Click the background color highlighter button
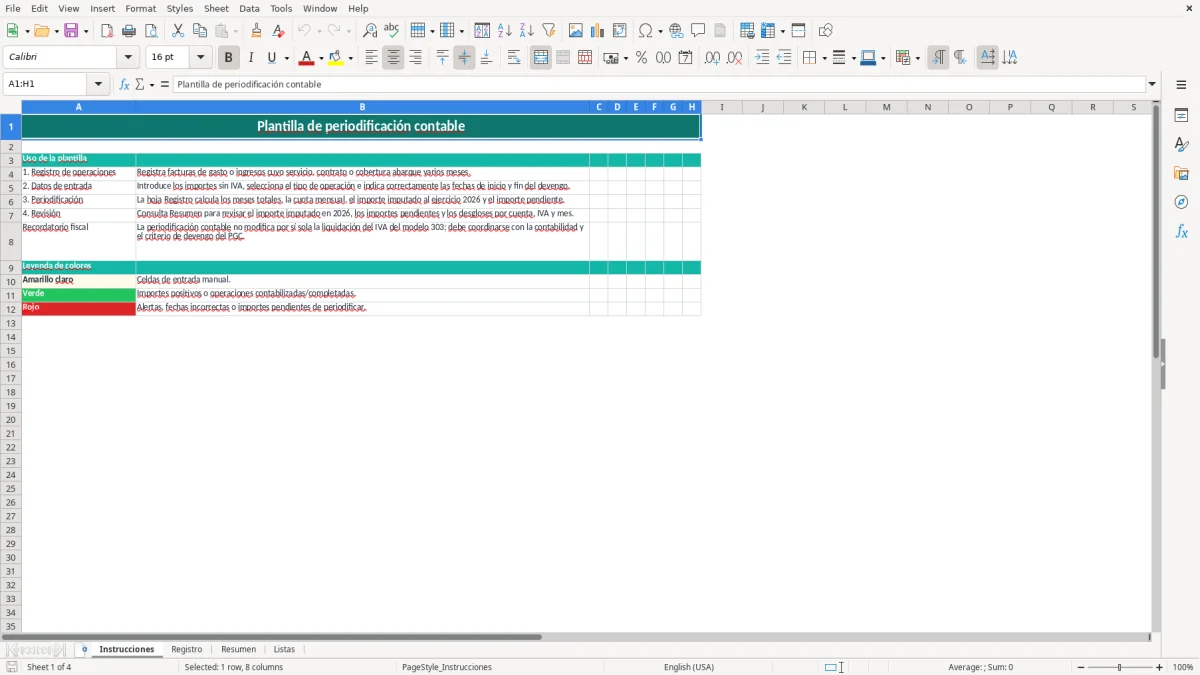Screen dimensions: 1200x675 click(336, 58)
